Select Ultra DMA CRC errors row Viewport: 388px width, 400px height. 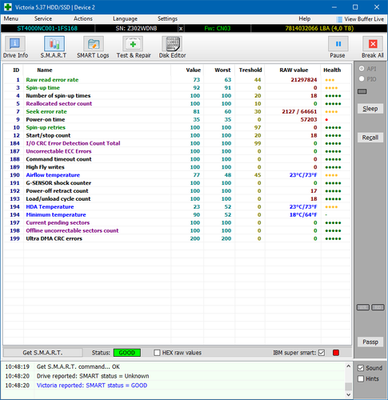[177, 239]
